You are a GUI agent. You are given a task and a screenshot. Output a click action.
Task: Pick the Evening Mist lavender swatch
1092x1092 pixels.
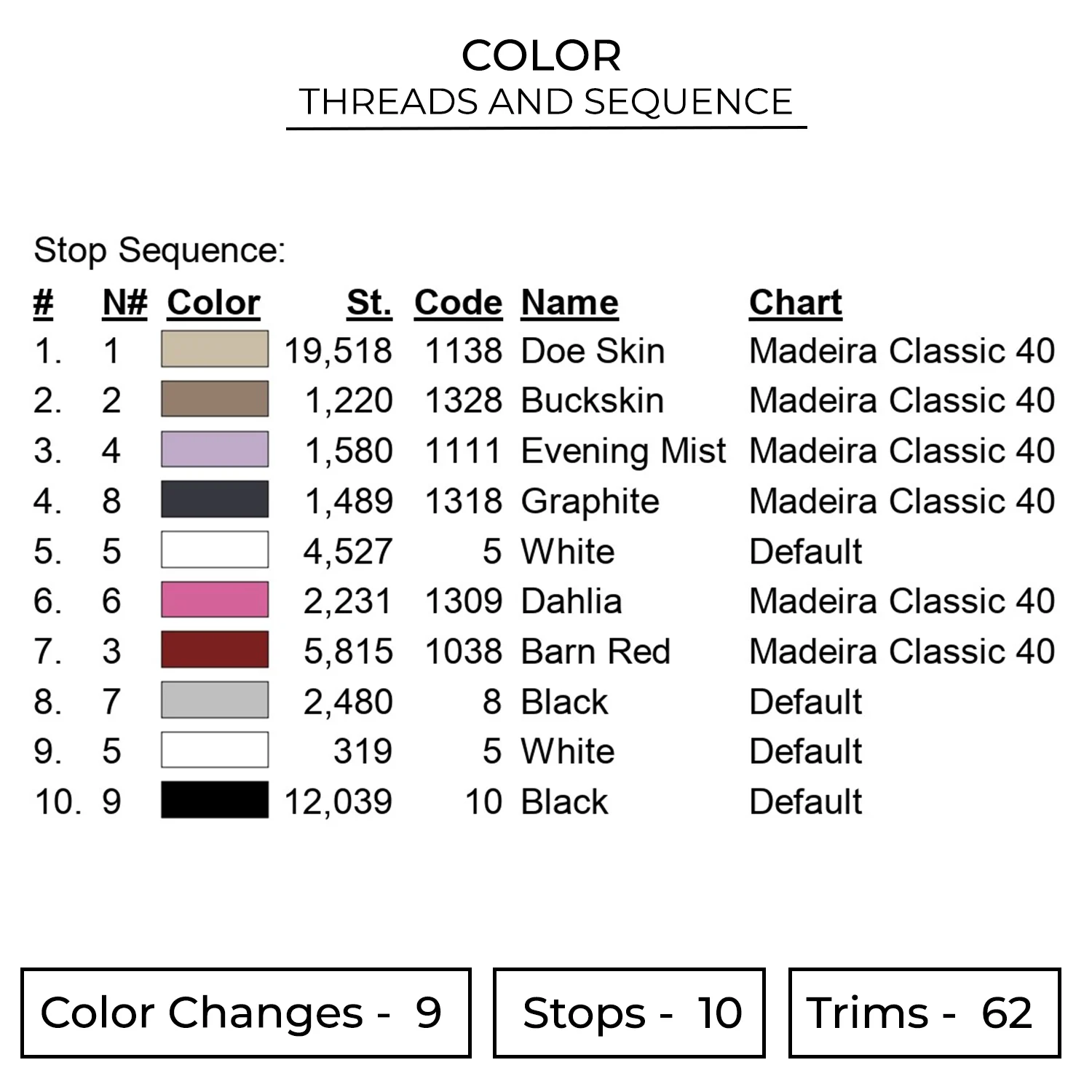tap(214, 450)
